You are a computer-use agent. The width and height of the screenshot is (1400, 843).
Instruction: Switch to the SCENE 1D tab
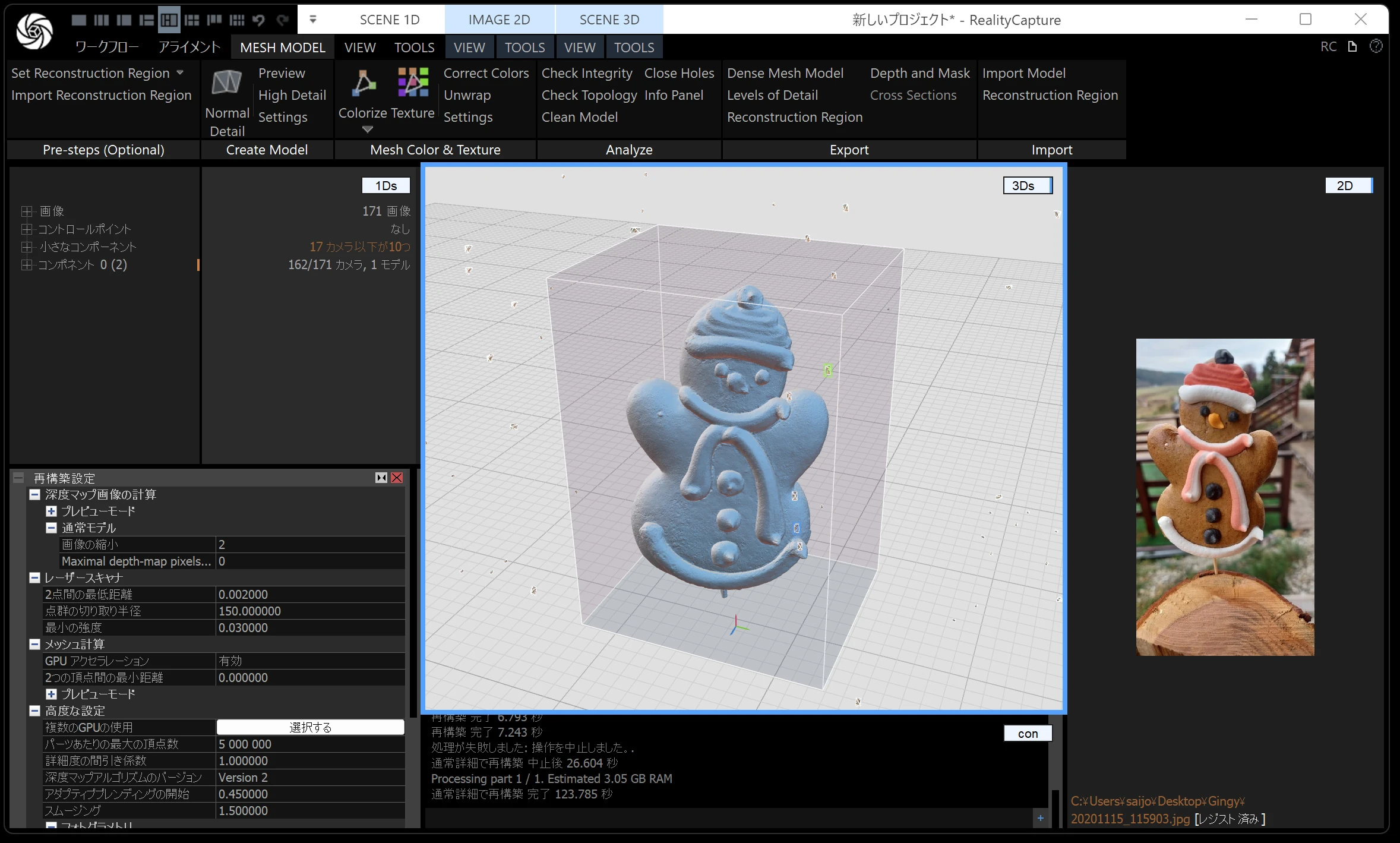[x=389, y=20]
